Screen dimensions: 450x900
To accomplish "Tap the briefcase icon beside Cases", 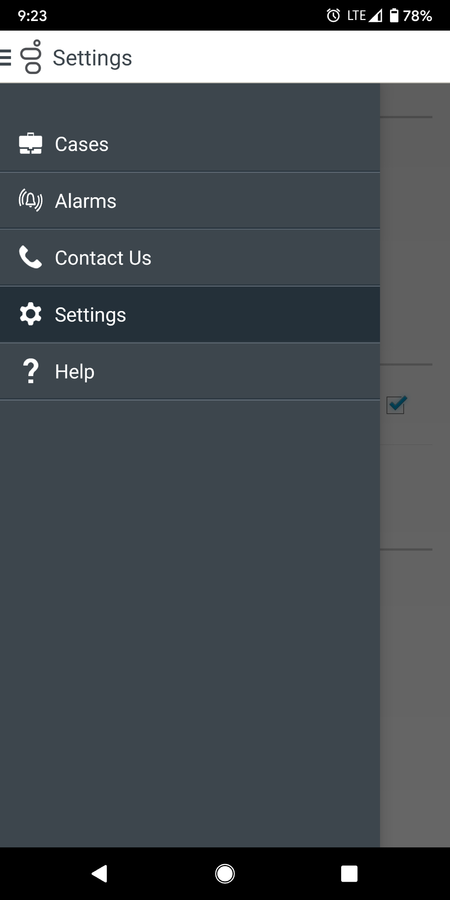I will coord(30,143).
